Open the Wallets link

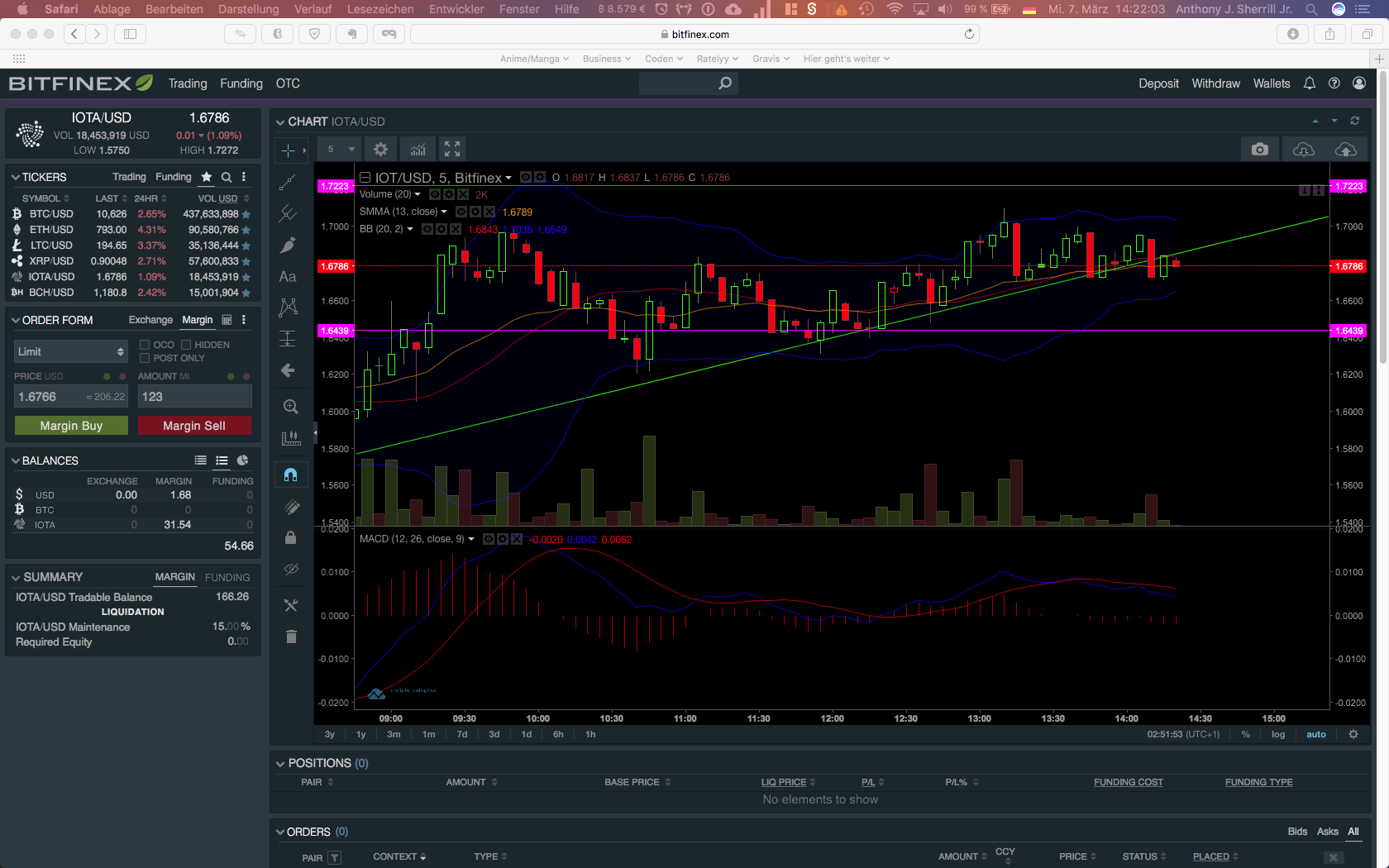pos(1272,83)
